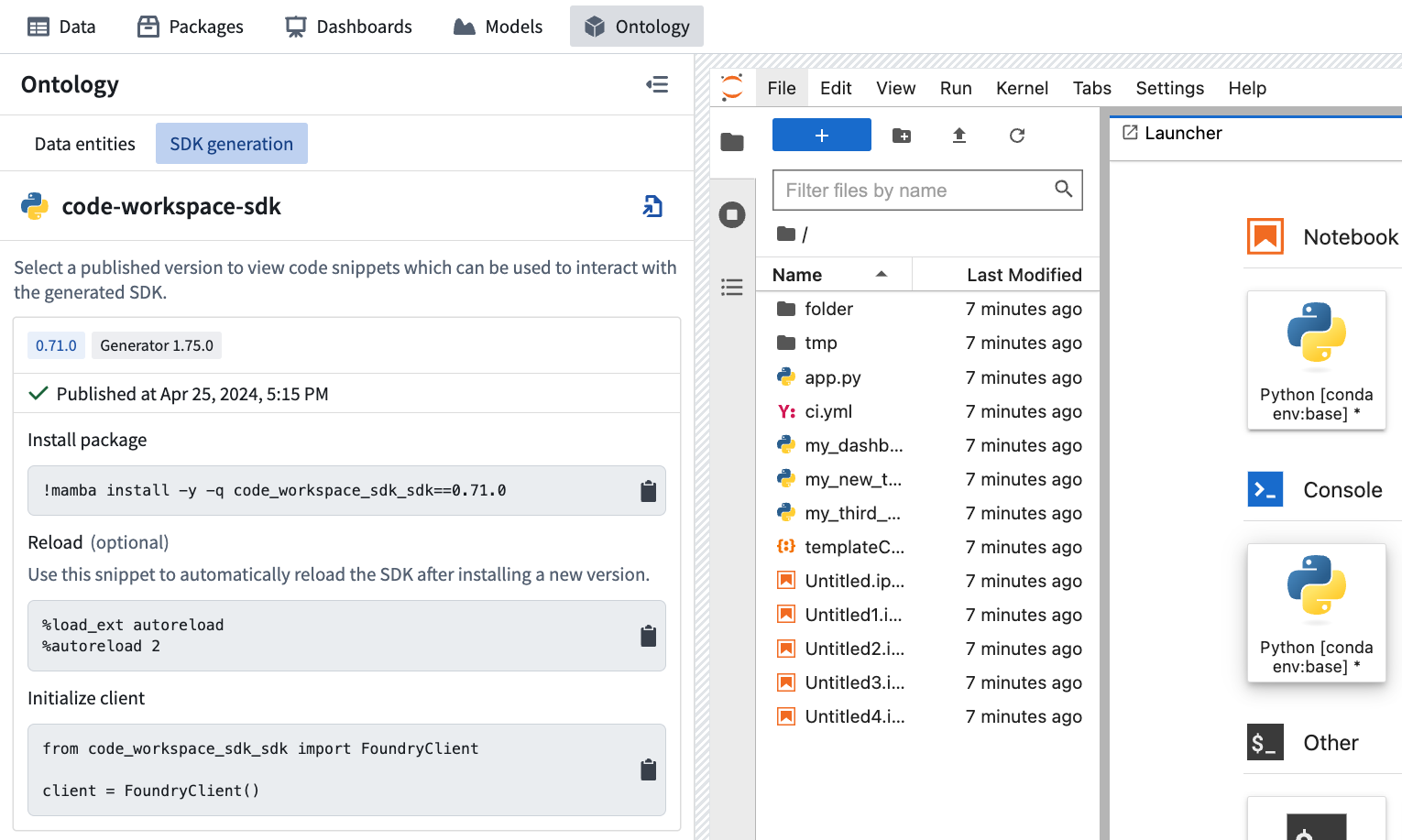The image size is (1402, 840).
Task: Open the folder named folder
Action: point(927,309)
